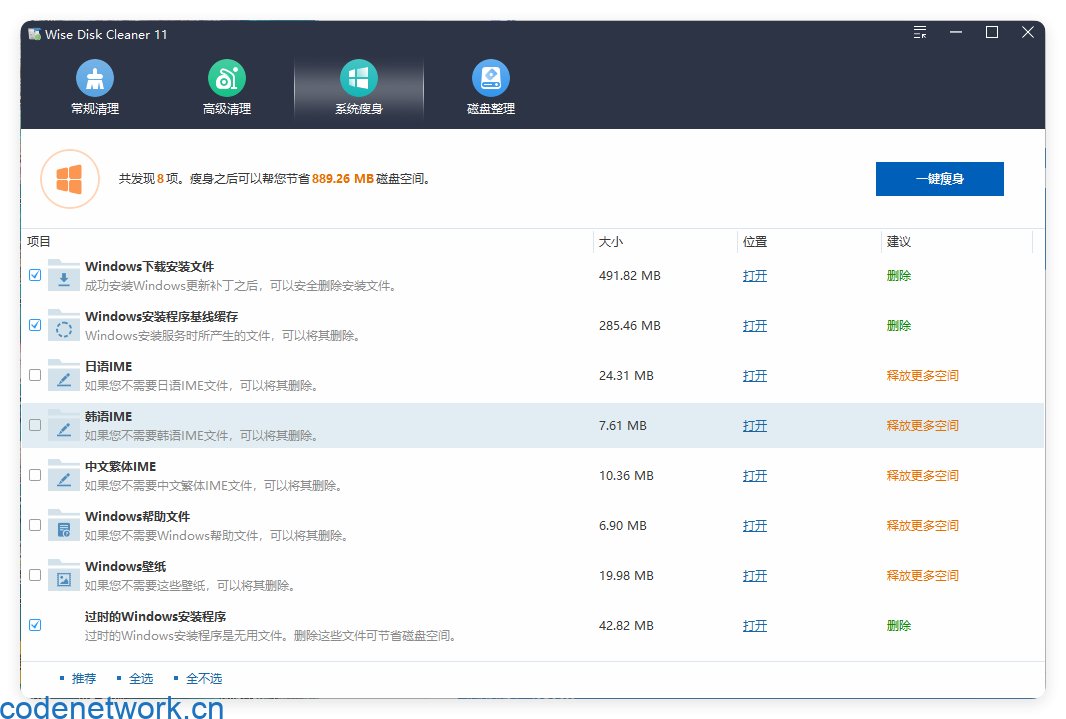Open location of Windows安装程序基线缓存
This screenshot has height=719, width=1066.
click(x=755, y=326)
